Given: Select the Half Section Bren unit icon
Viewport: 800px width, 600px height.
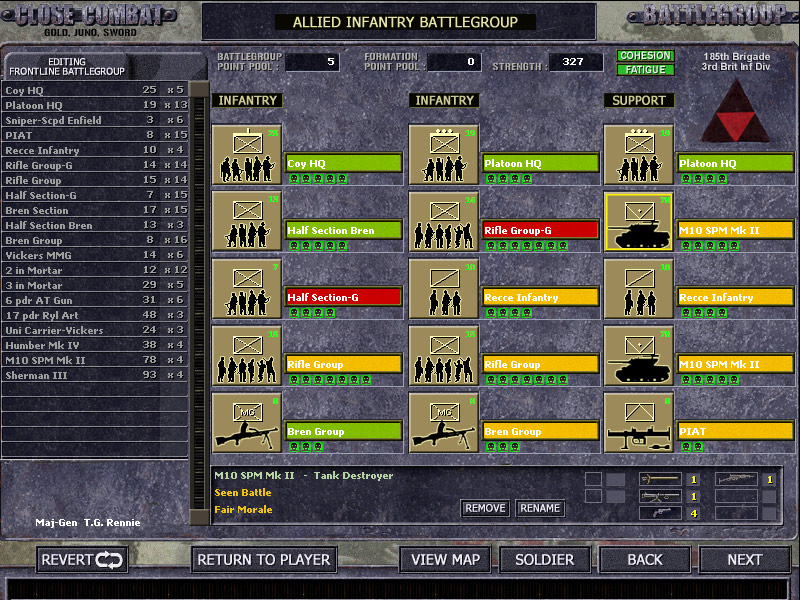Looking at the screenshot, I should point(247,221).
